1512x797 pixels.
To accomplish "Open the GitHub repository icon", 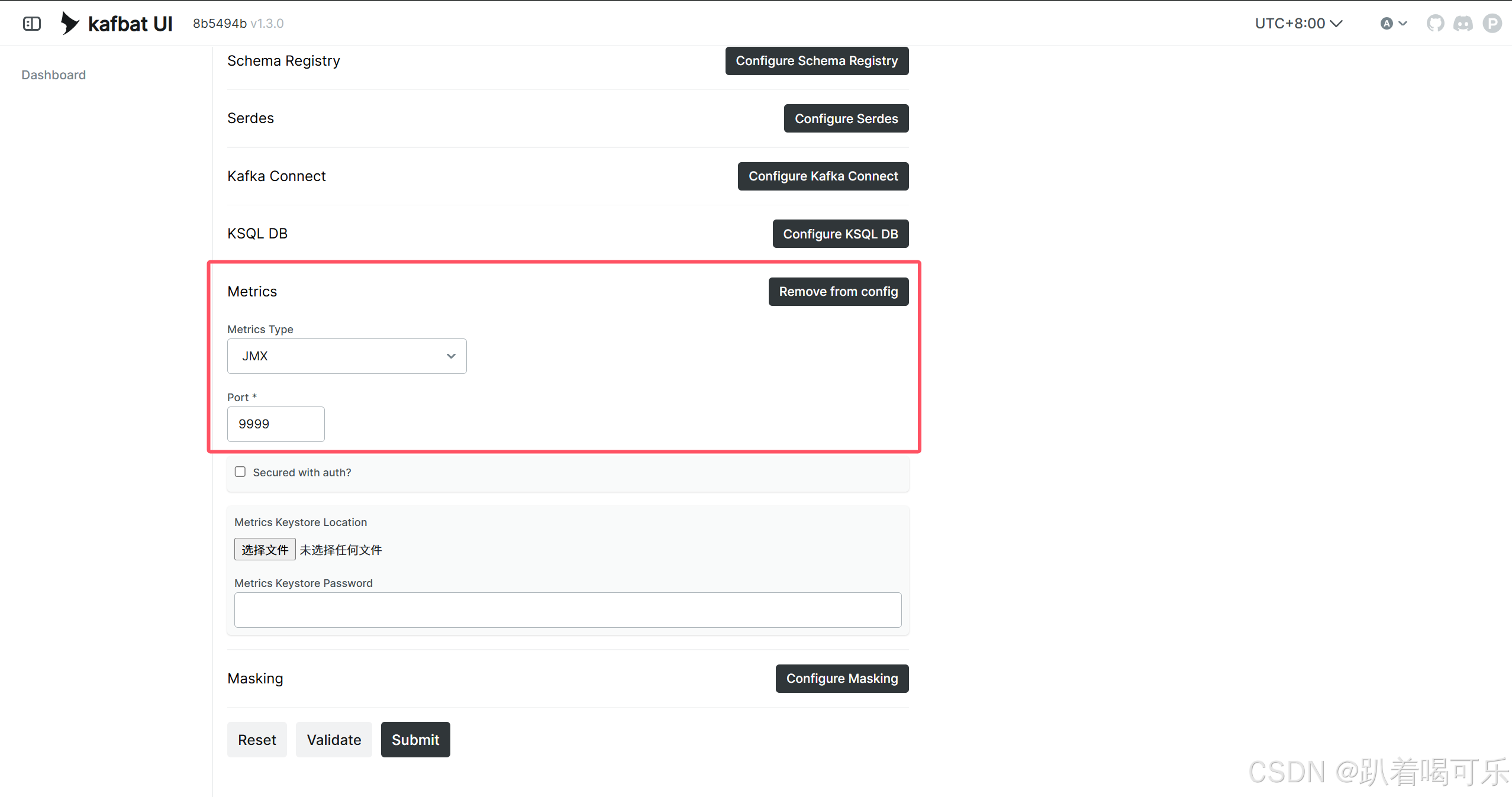I will coord(1435,24).
